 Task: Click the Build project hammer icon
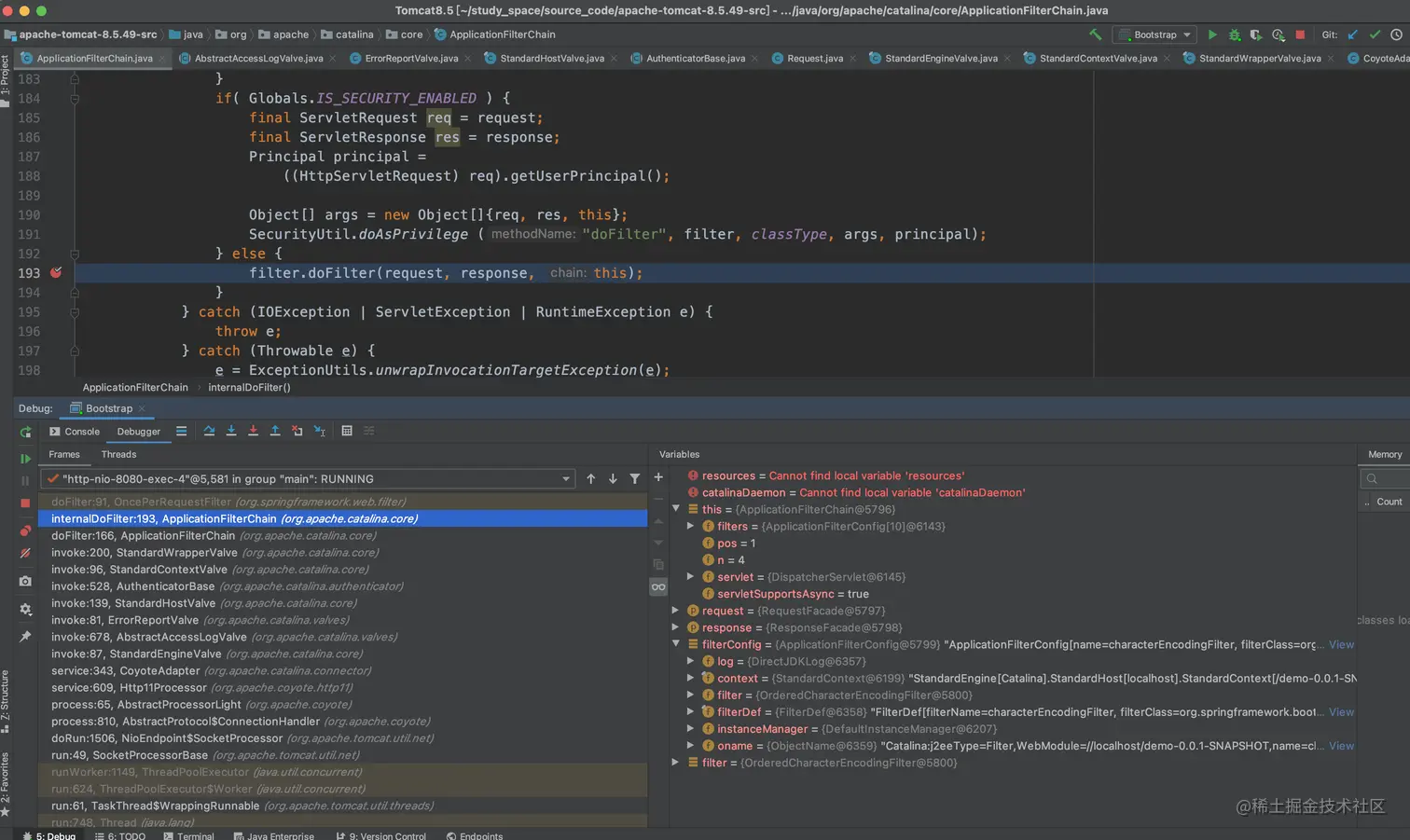(1095, 34)
